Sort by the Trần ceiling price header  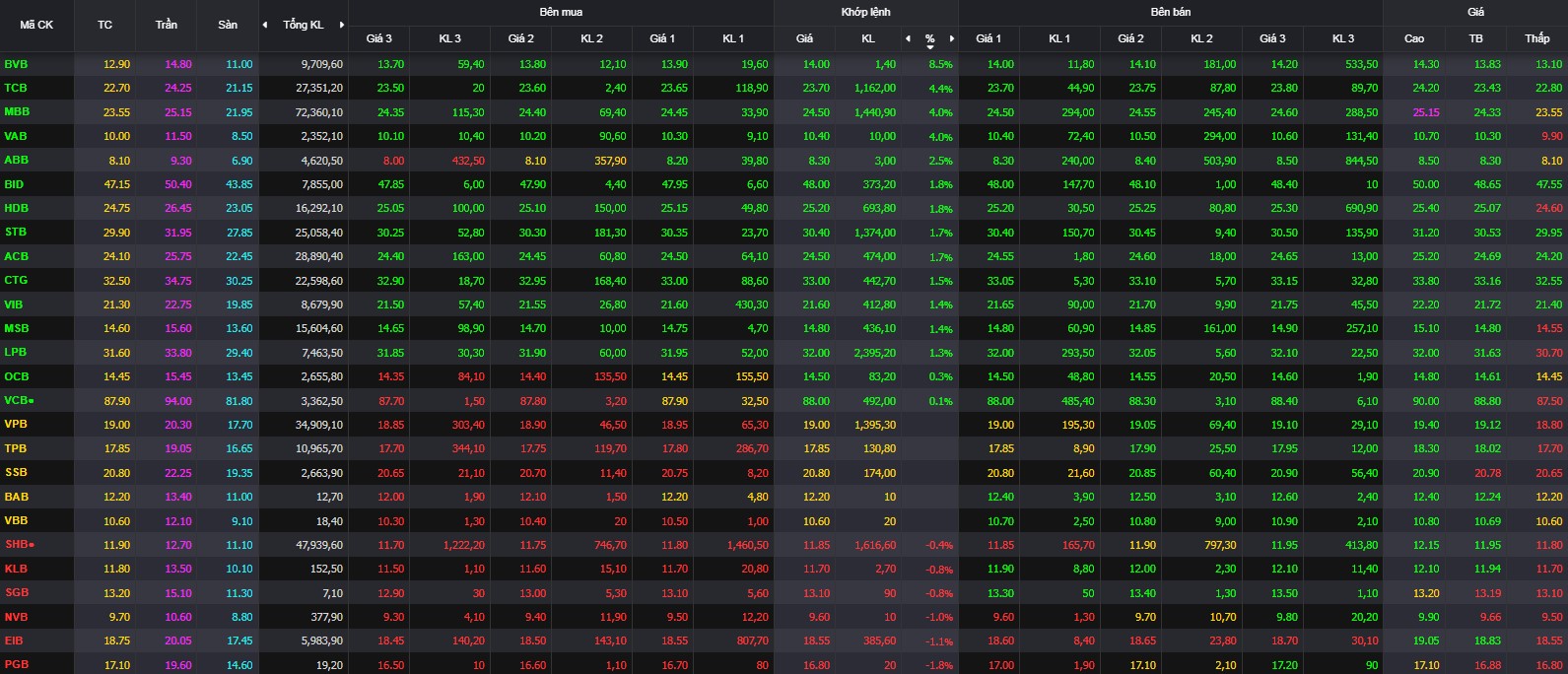167,25
